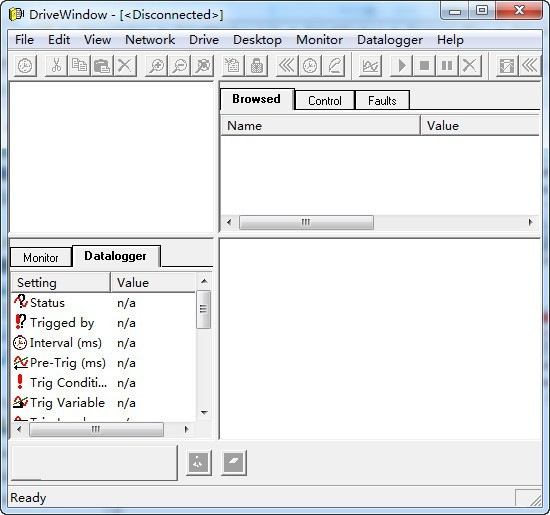
Task: Click the pen edit toolbar icon
Action: click(333, 66)
